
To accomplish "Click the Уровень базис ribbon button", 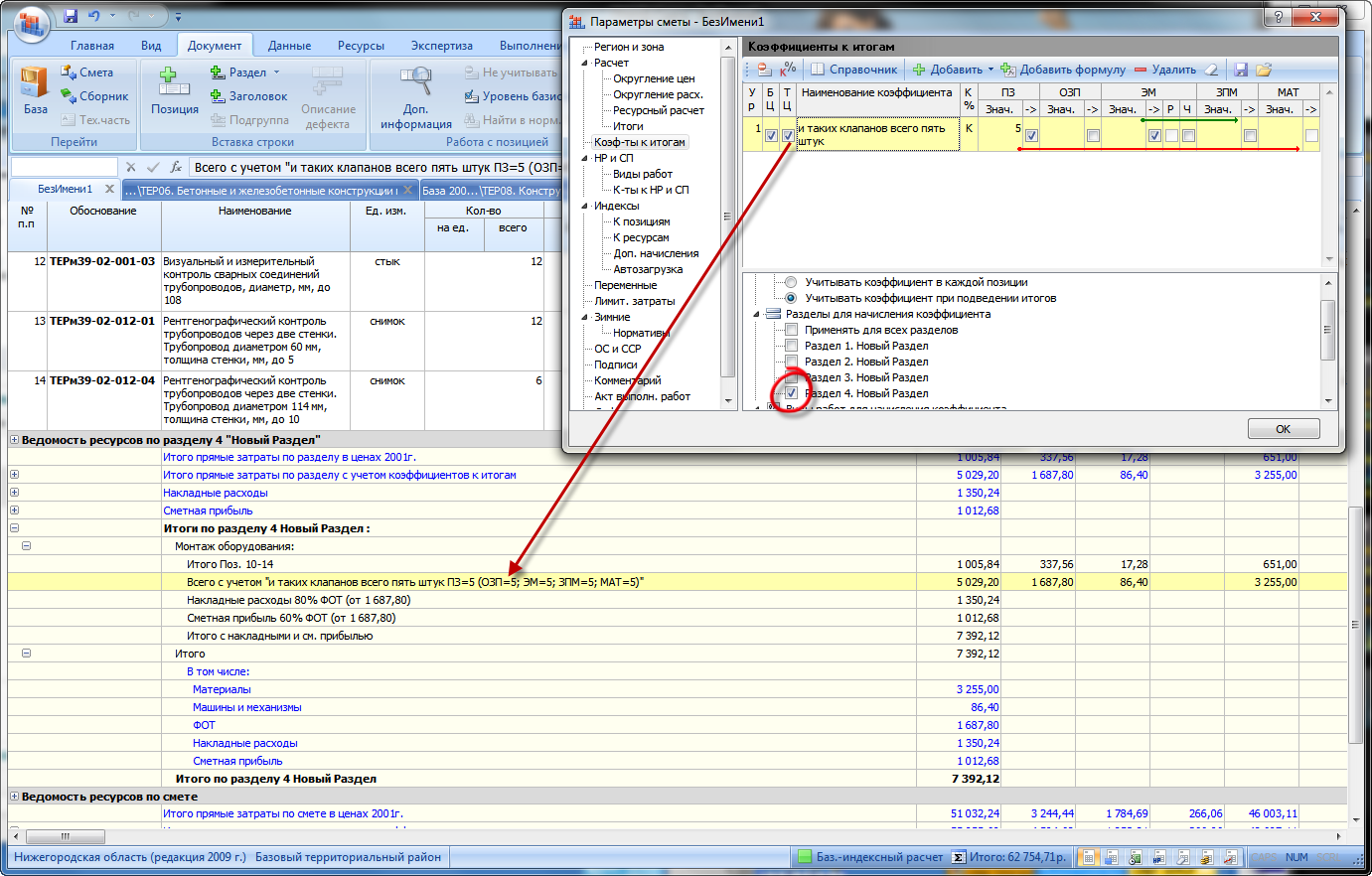I will coord(513,96).
